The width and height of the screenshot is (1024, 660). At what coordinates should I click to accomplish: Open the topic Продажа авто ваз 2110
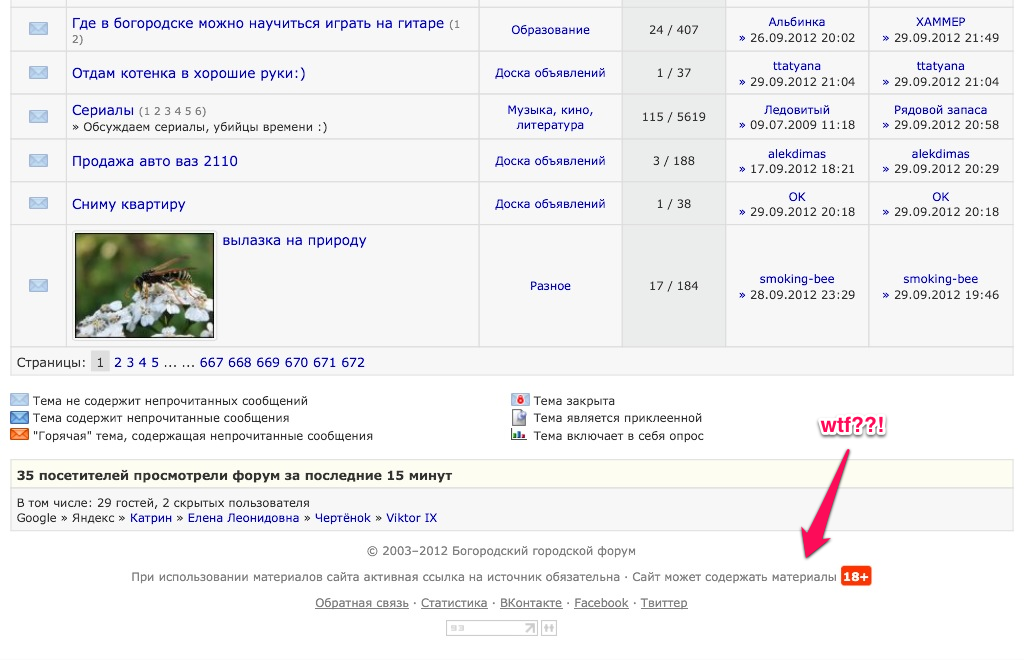point(155,161)
